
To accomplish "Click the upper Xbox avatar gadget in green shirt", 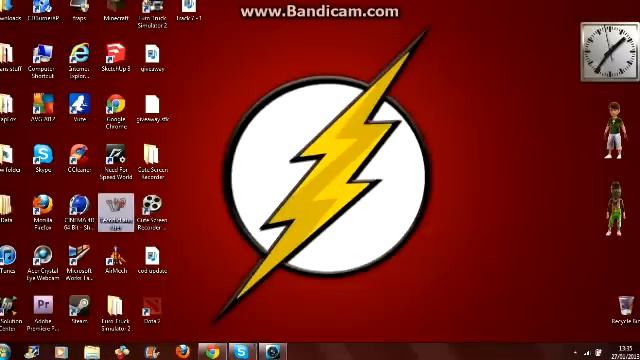I will [x=615, y=131].
